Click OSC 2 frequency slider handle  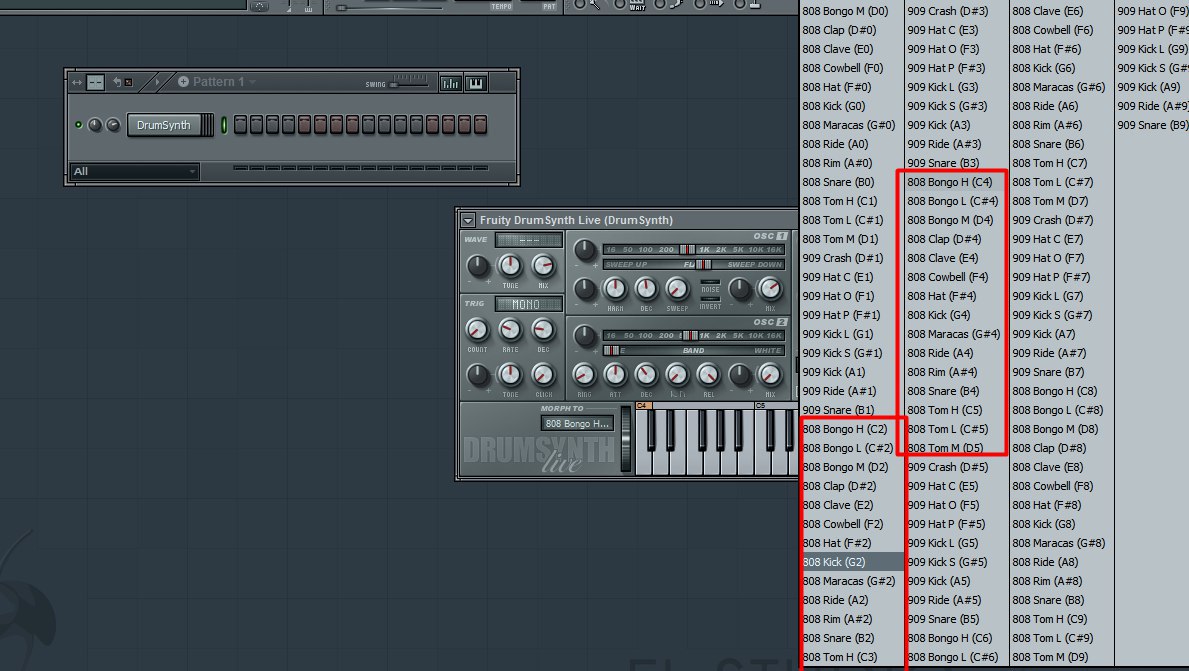pos(690,335)
